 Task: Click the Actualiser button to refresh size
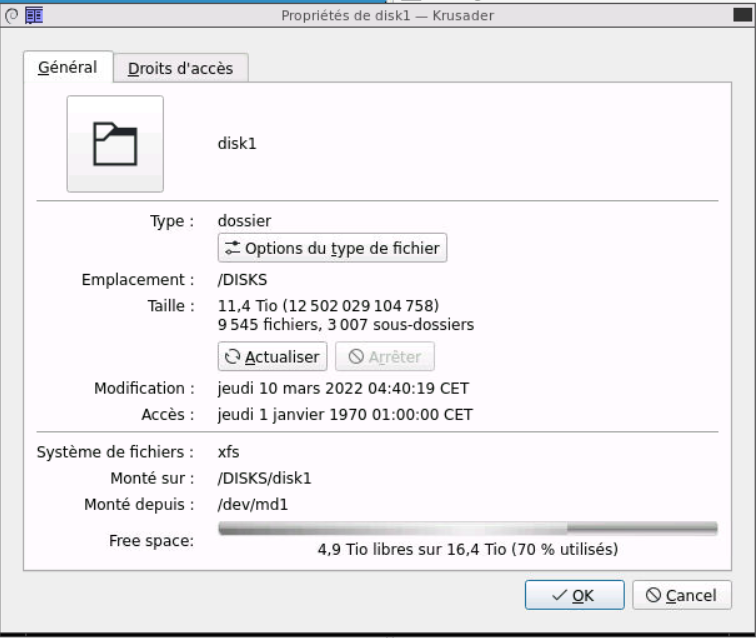tap(272, 356)
